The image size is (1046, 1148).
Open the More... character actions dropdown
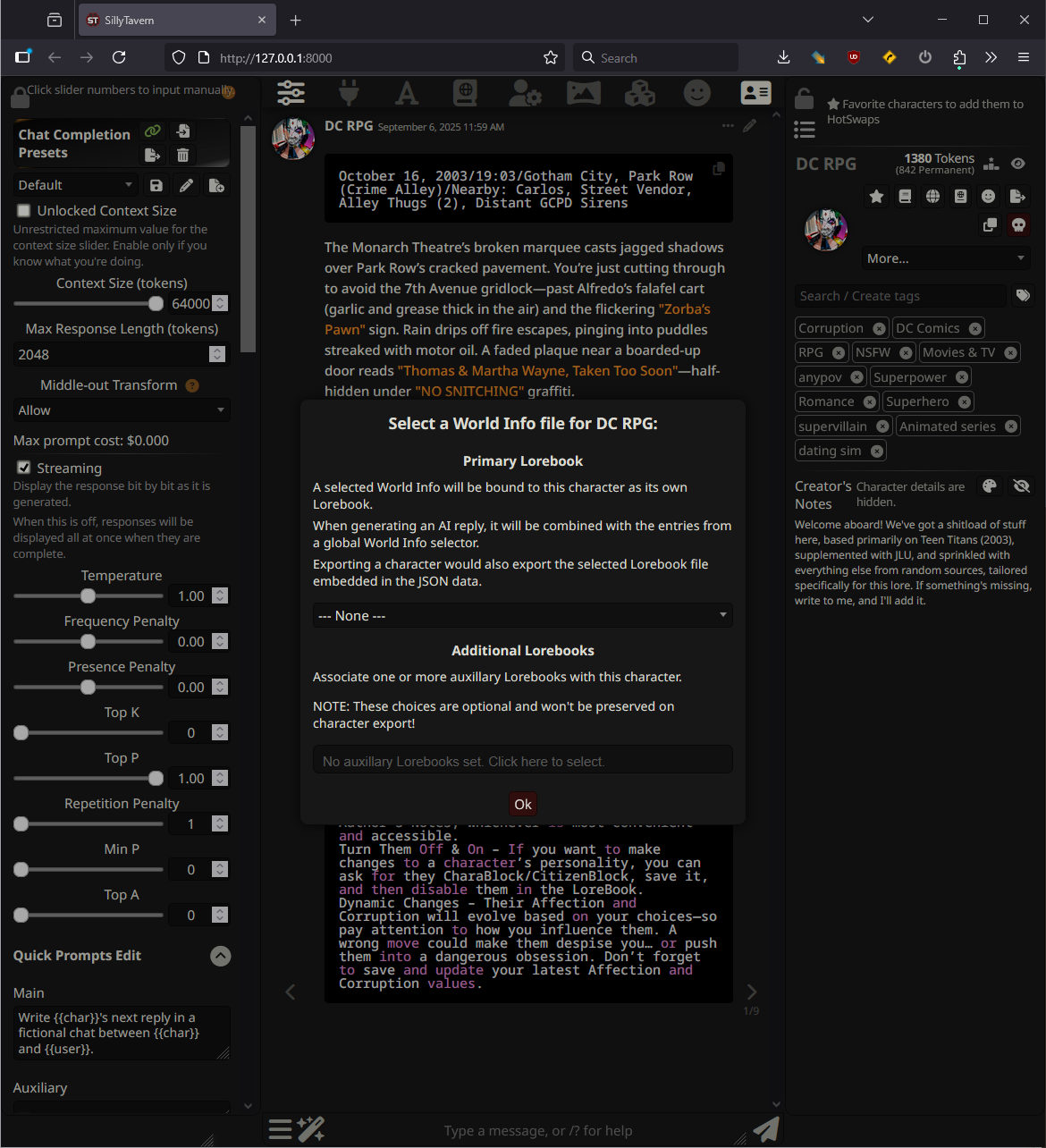[x=946, y=258]
